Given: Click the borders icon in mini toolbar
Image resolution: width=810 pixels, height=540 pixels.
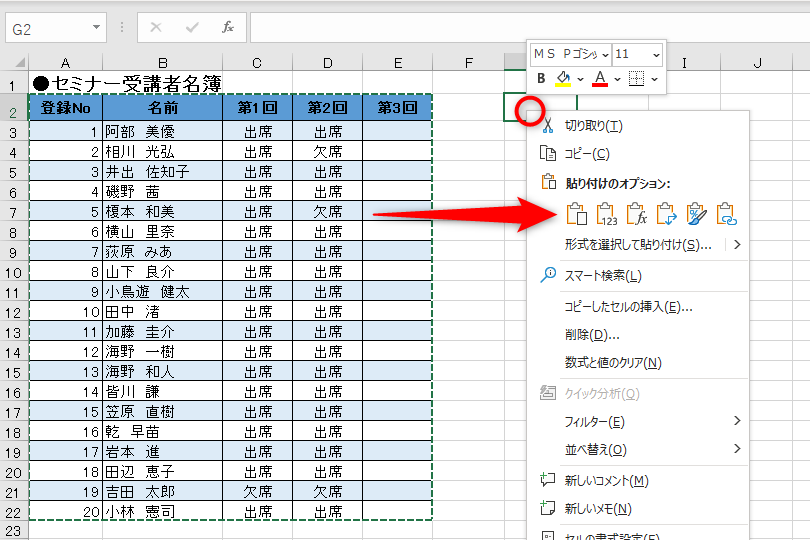Looking at the screenshot, I should point(637,78).
